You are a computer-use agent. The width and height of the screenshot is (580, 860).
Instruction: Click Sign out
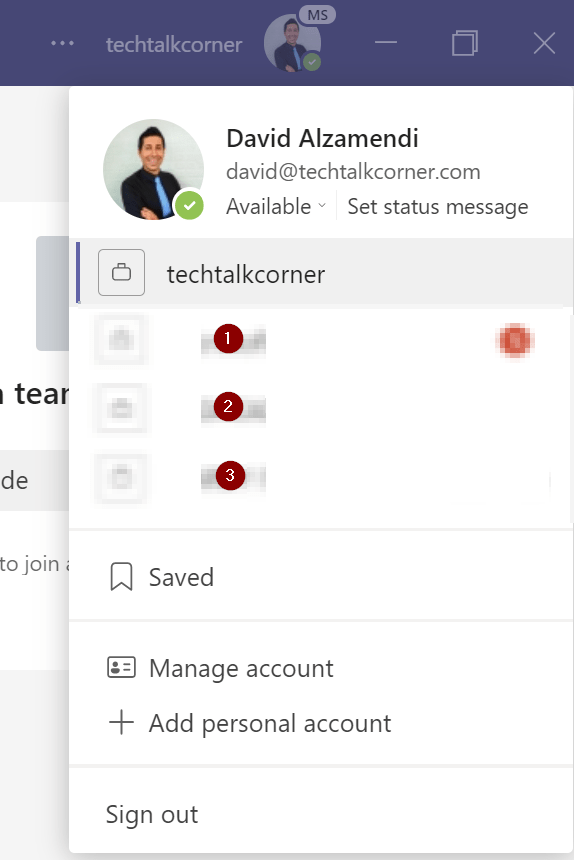[x=152, y=814]
